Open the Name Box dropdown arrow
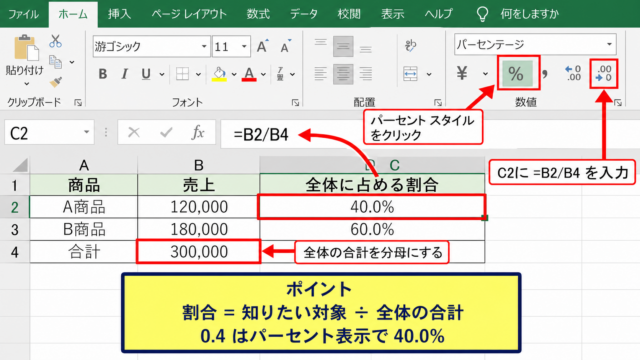The height and width of the screenshot is (360, 640). pyautogui.click(x=87, y=132)
